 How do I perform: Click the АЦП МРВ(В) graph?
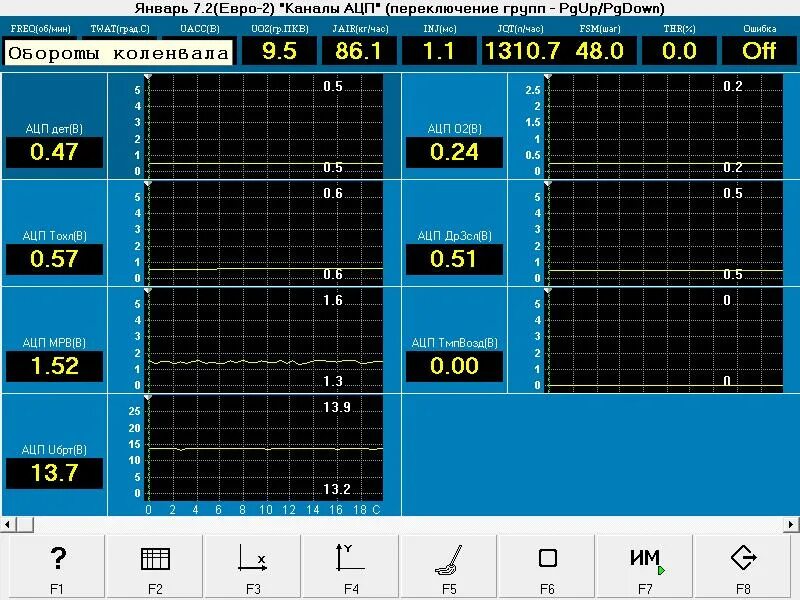265,340
